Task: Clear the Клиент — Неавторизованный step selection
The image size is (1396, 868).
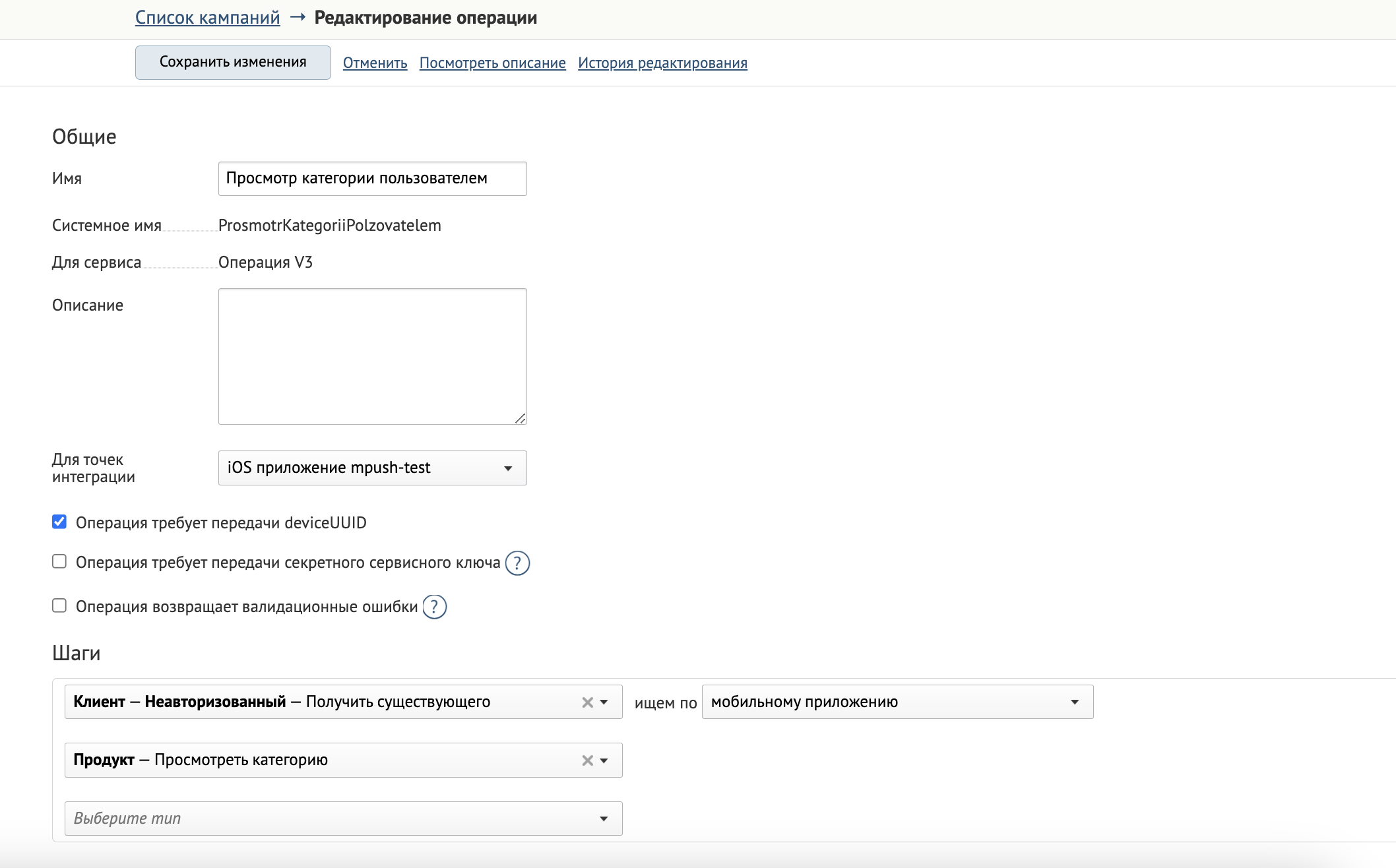Action: pos(587,702)
